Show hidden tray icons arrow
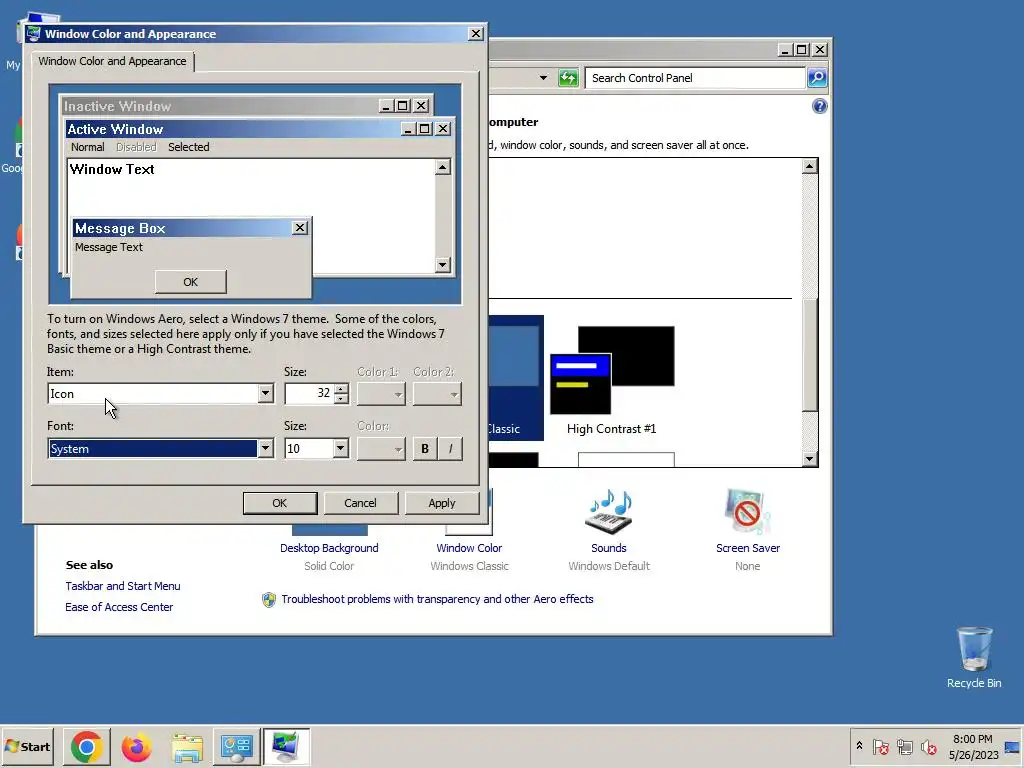The image size is (1024, 768). click(859, 746)
